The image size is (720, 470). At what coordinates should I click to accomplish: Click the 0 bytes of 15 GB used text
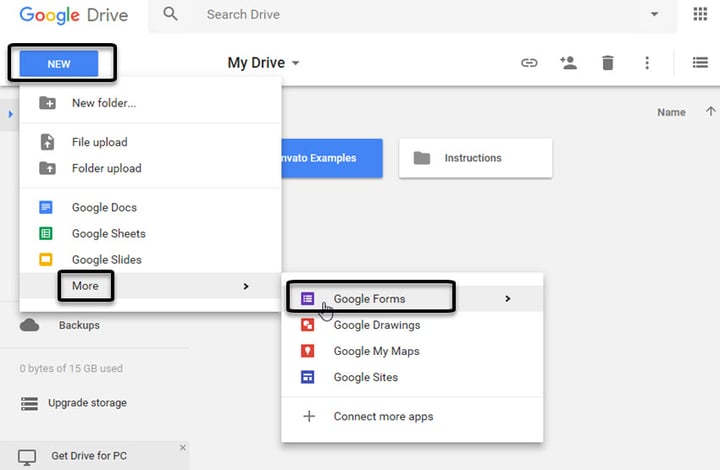click(x=71, y=368)
